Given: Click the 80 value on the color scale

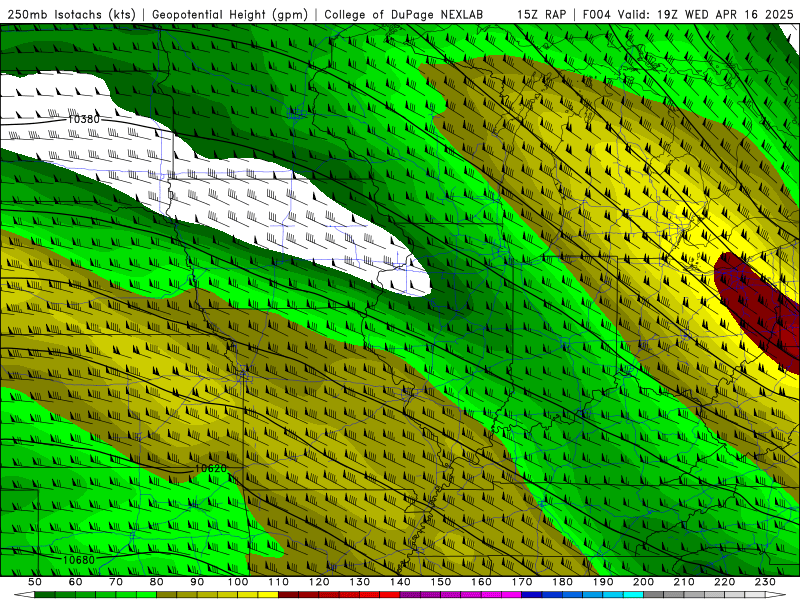Looking at the screenshot, I should pyautogui.click(x=157, y=582).
